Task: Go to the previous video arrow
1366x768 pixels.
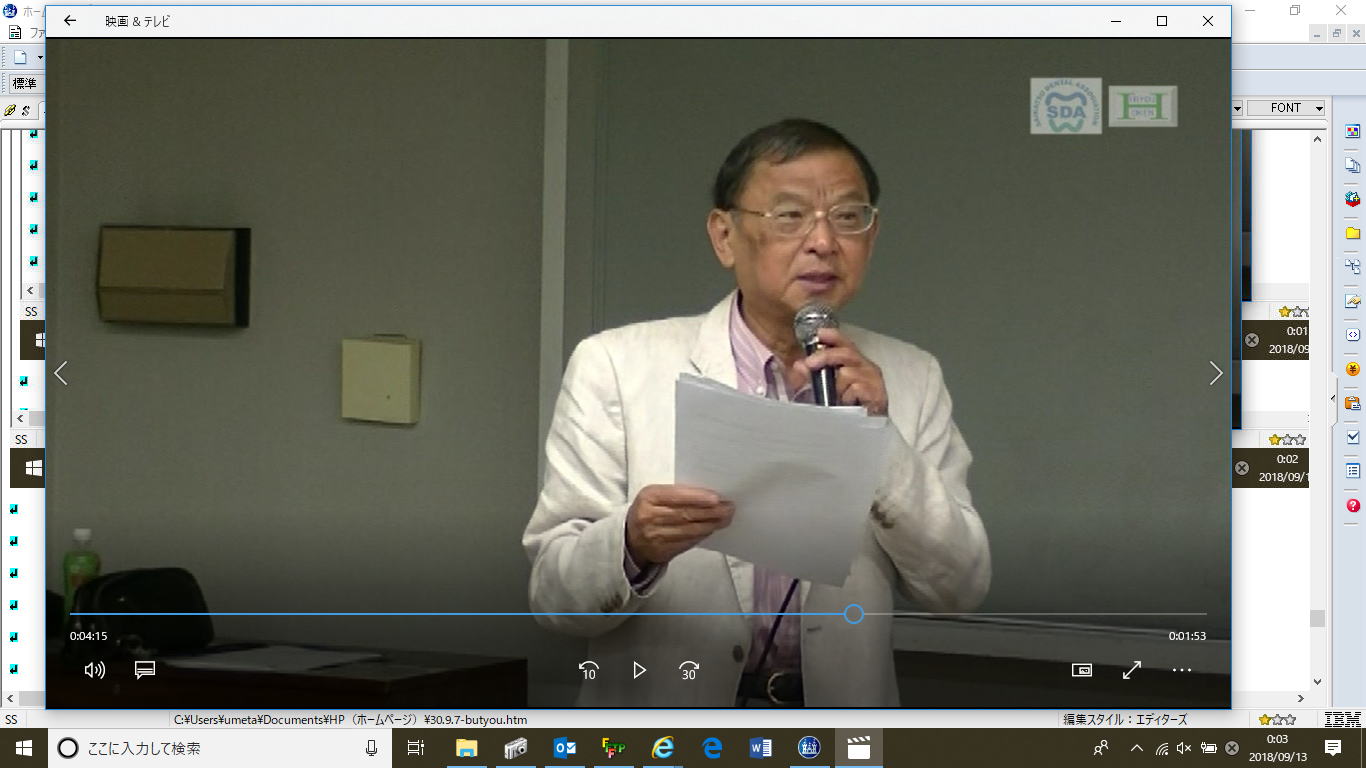Action: 61,373
